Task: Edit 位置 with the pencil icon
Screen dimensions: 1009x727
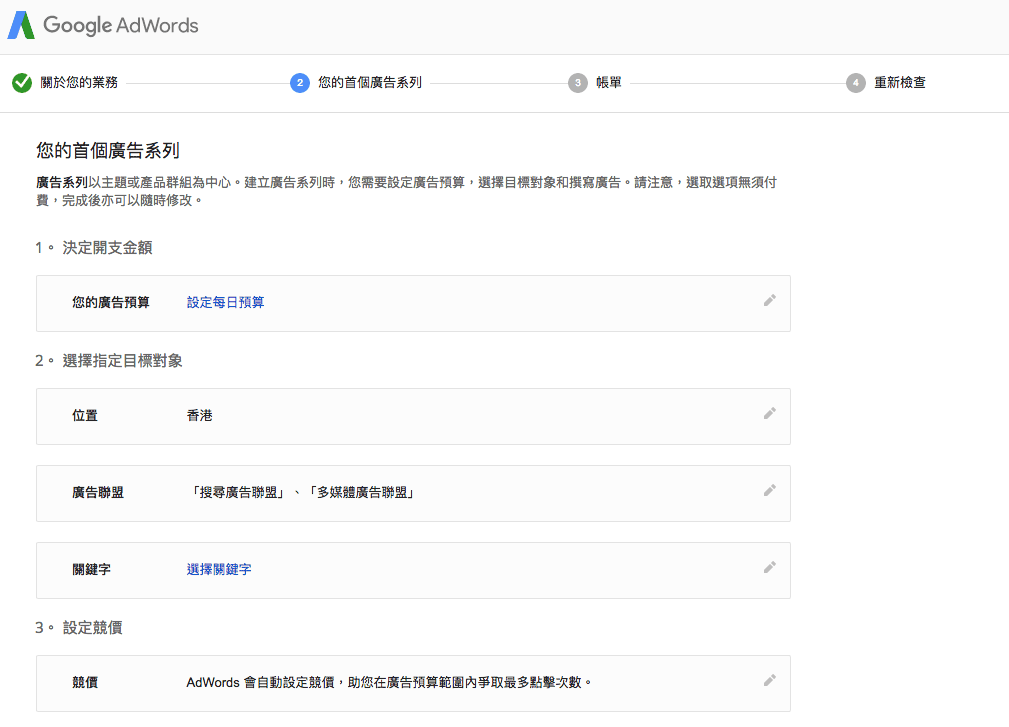Action: (x=770, y=413)
